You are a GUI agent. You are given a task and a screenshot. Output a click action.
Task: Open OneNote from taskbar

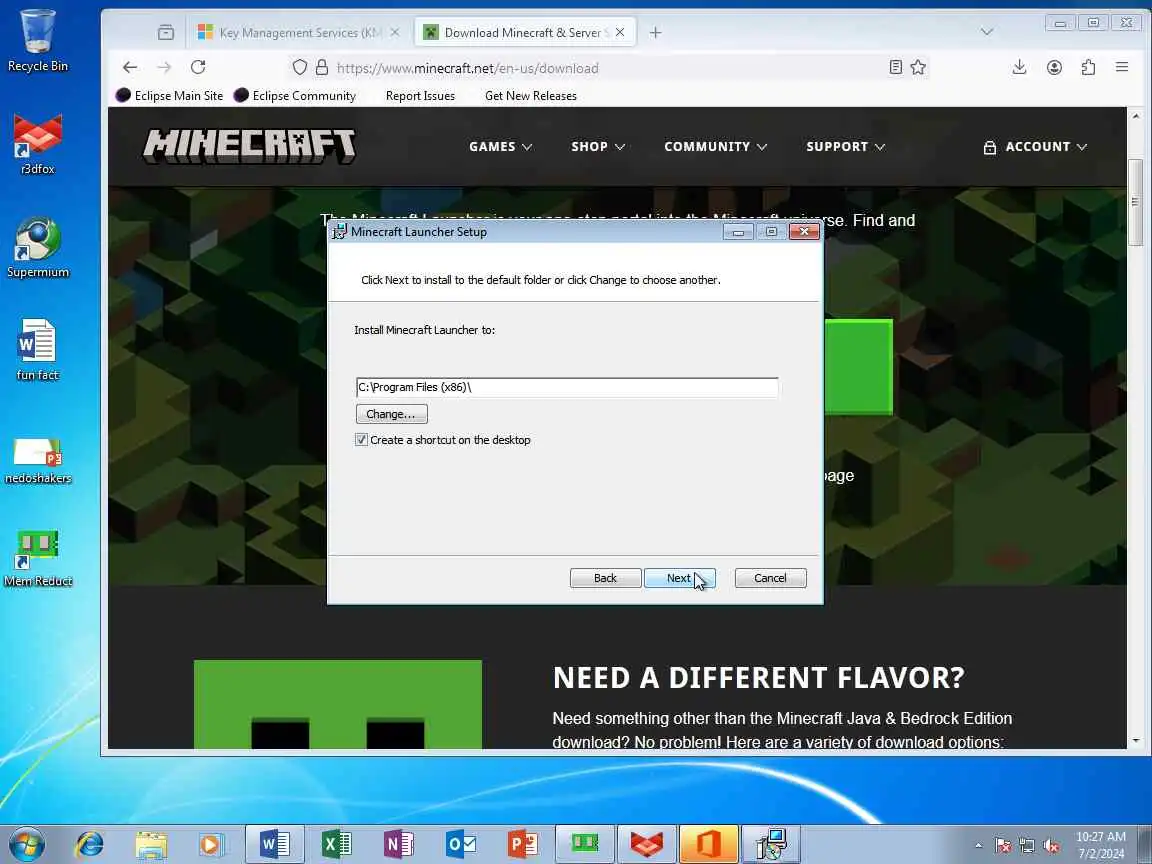coord(398,844)
